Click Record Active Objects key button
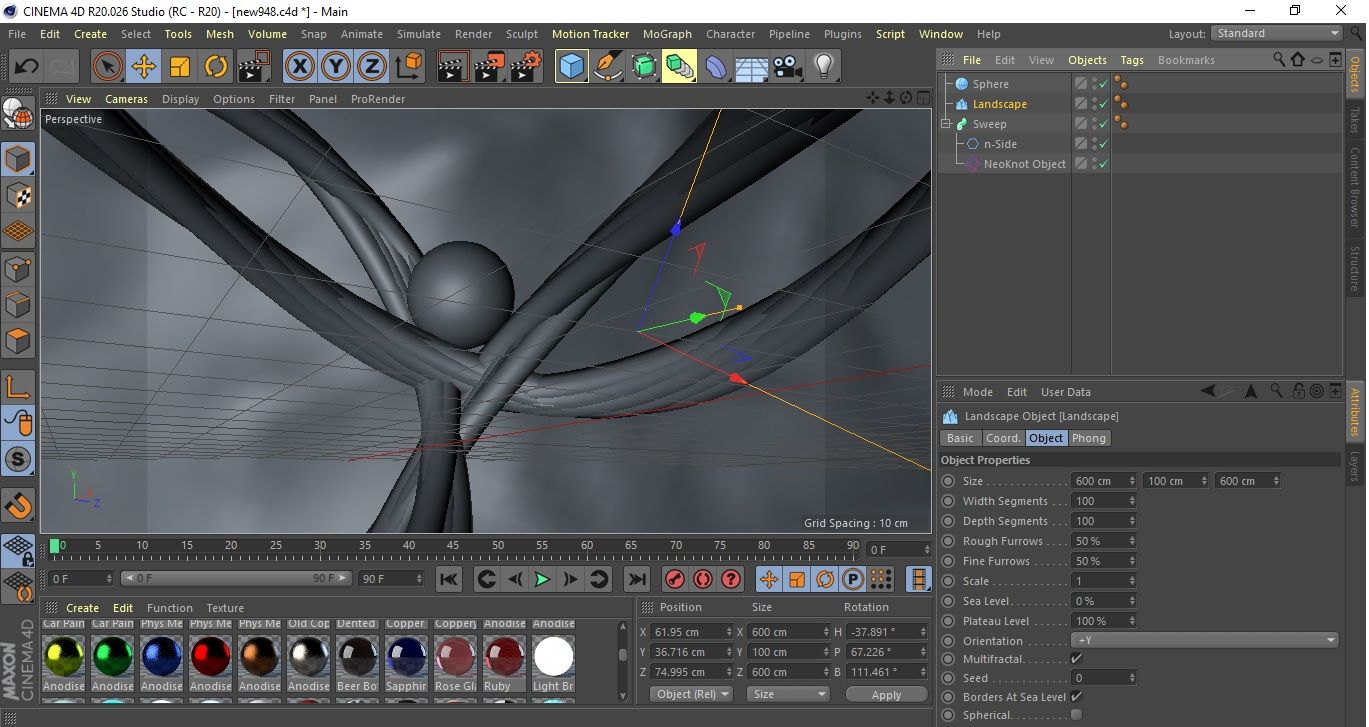This screenshot has height=727, width=1369. pyautogui.click(x=675, y=579)
